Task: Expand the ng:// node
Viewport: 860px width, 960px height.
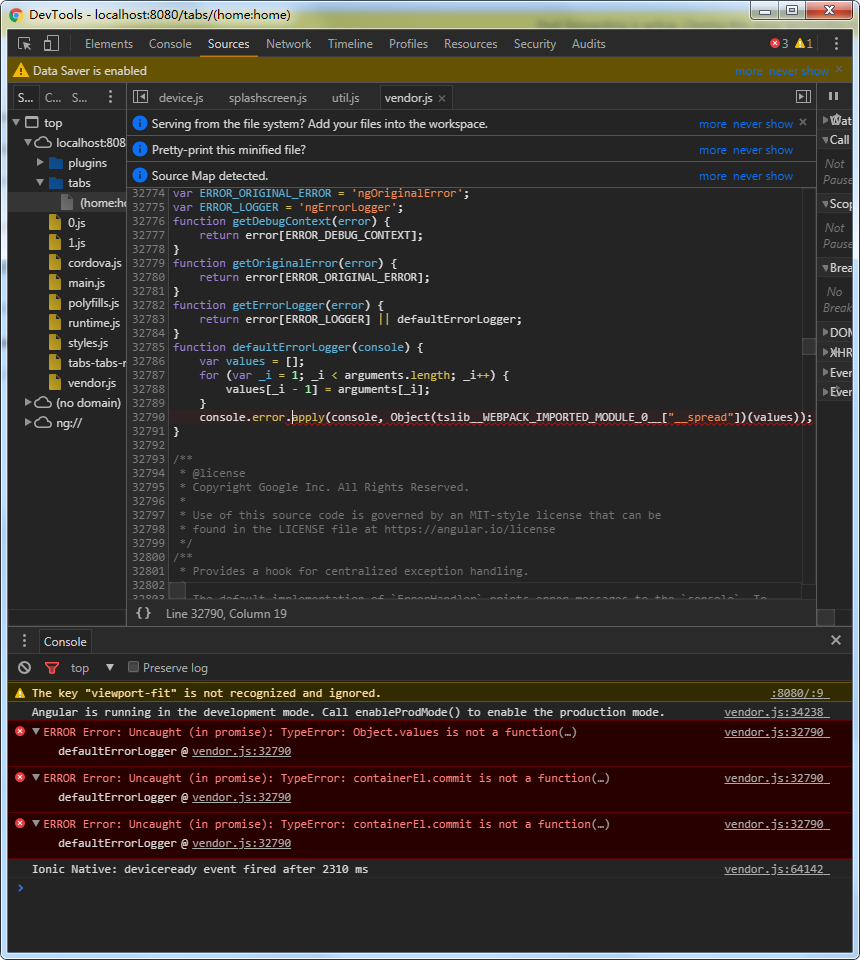Action: tap(28, 422)
